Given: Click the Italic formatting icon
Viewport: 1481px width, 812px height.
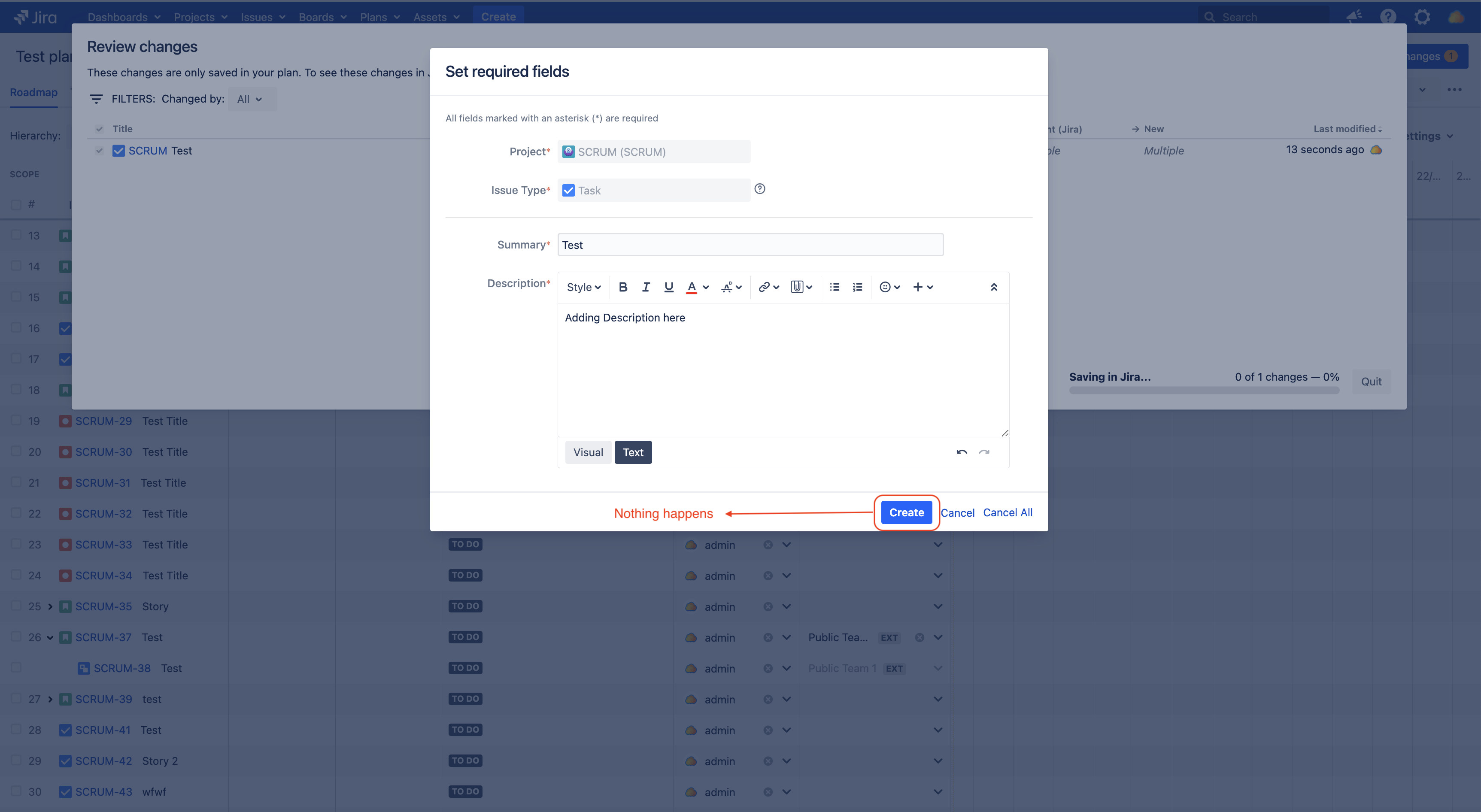Looking at the screenshot, I should coord(646,287).
